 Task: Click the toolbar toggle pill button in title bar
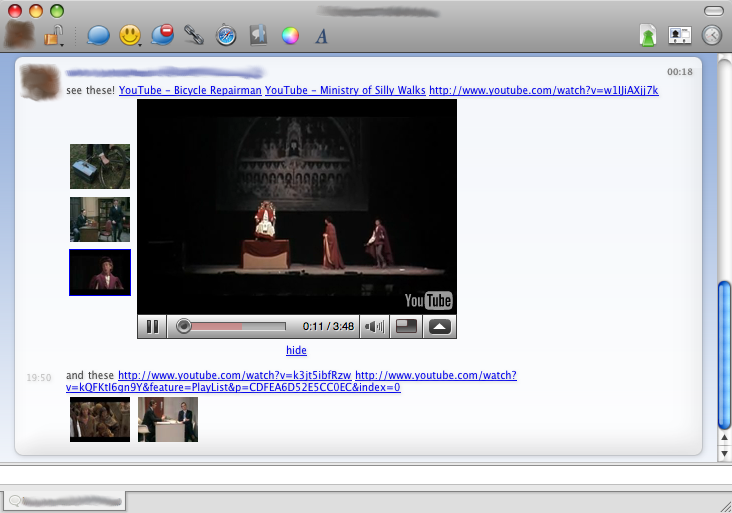713,10
